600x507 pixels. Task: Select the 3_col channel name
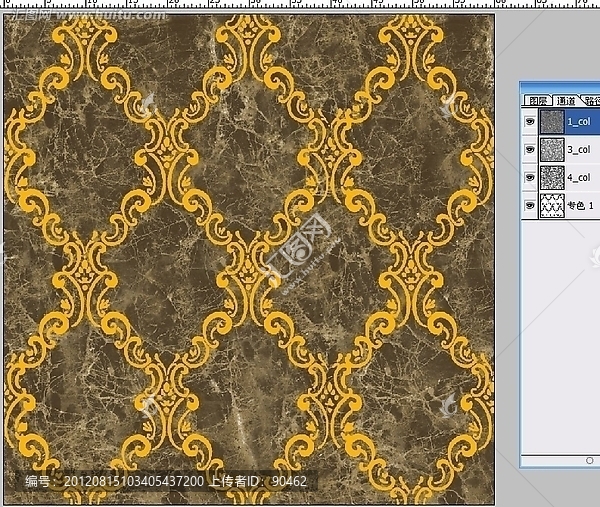pos(579,150)
